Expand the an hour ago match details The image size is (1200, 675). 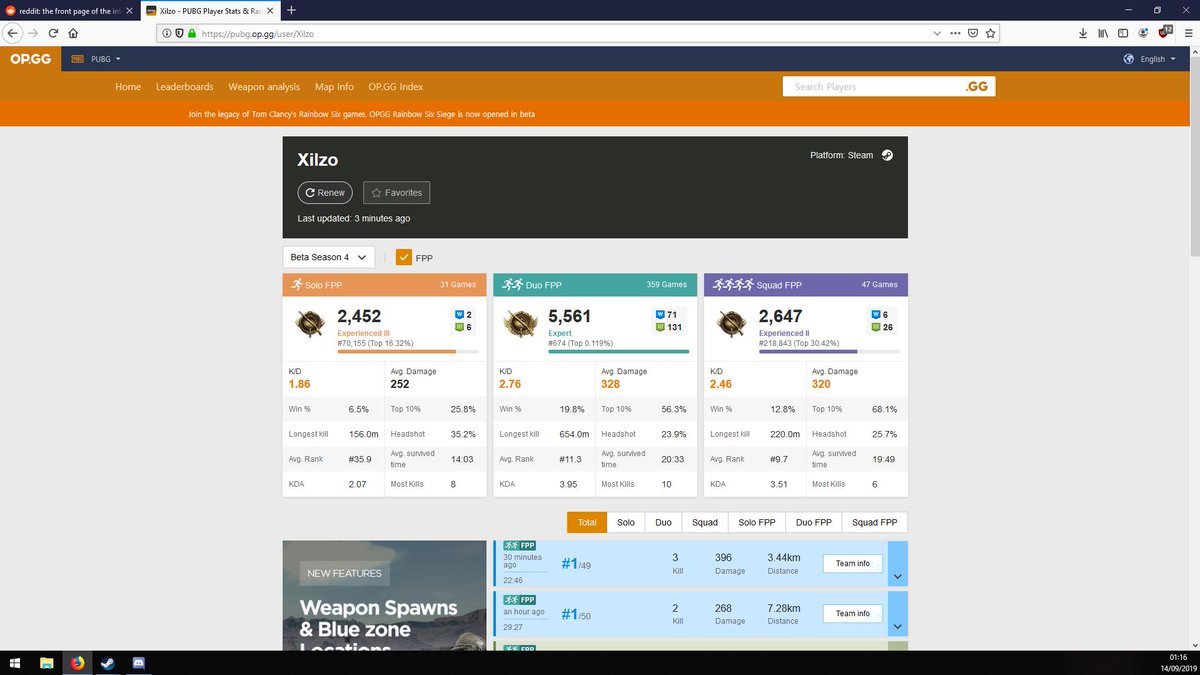[897, 613]
